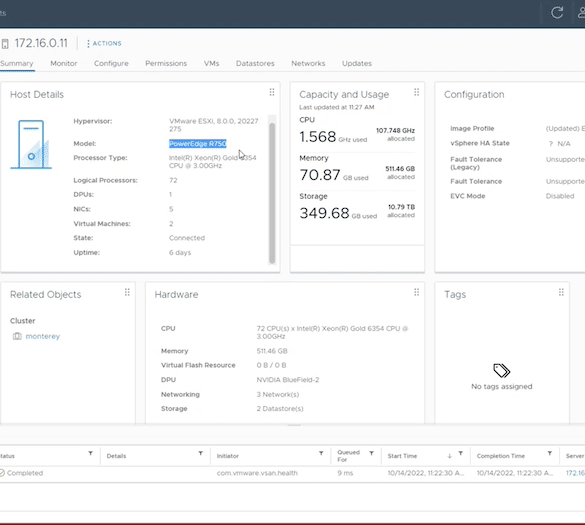Click the 2 Datastore(s) value
585x525 pixels.
point(280,409)
